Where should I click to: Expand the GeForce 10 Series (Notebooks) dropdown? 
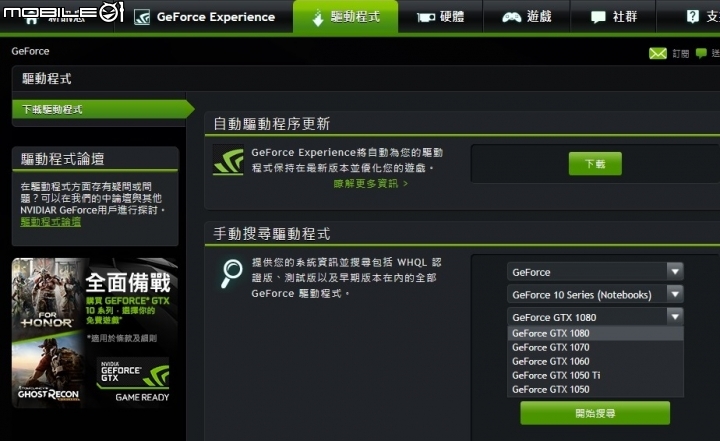pyautogui.click(x=595, y=294)
